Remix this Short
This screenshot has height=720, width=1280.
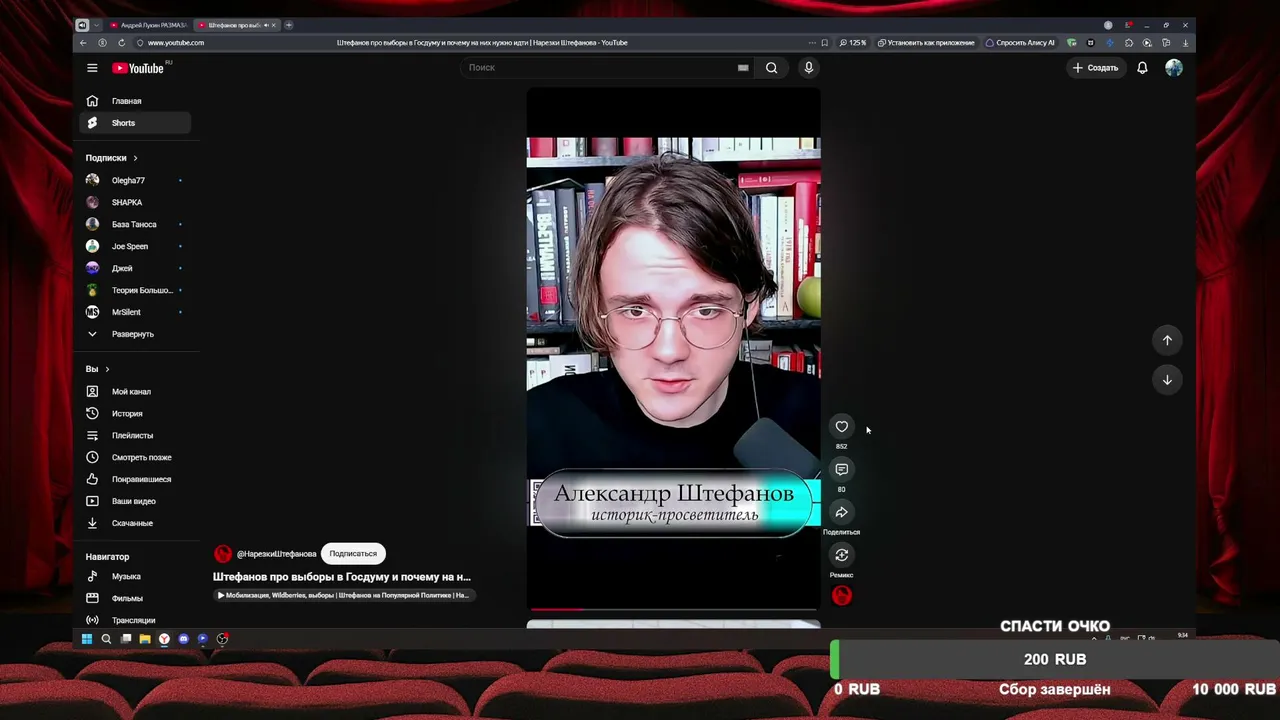842,555
